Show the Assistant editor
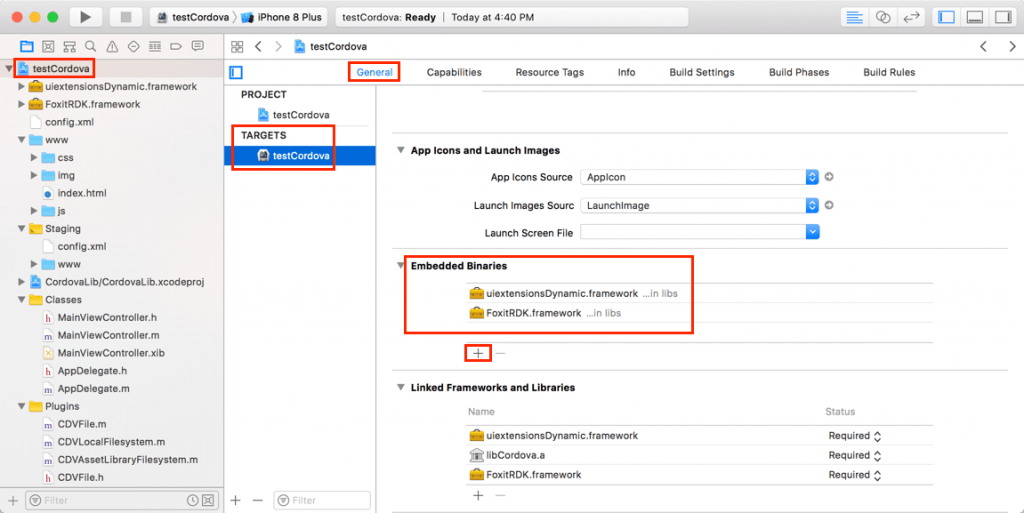This screenshot has height=513, width=1024. pos(883,18)
